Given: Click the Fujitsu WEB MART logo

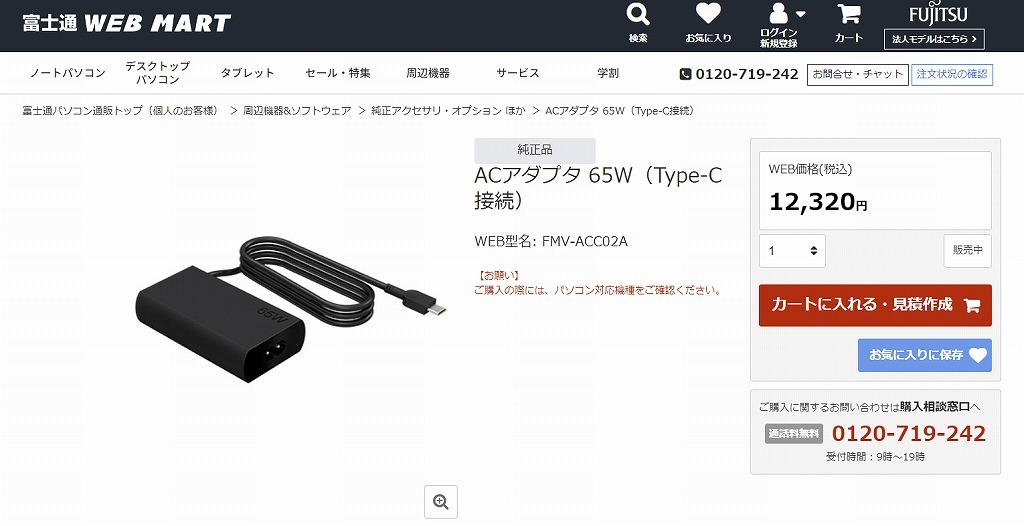Looking at the screenshot, I should [127, 24].
